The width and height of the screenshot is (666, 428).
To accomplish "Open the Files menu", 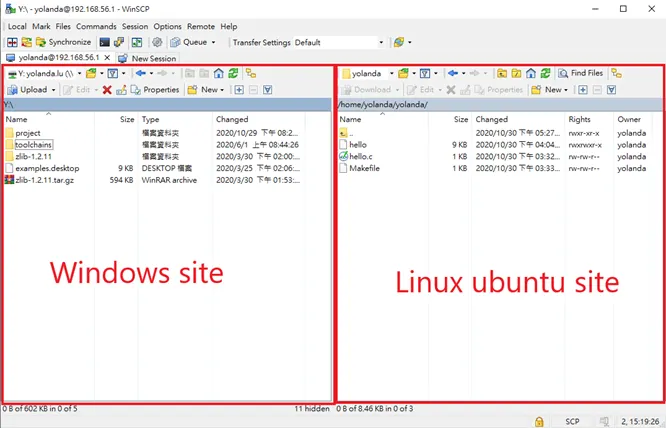I will point(63,26).
